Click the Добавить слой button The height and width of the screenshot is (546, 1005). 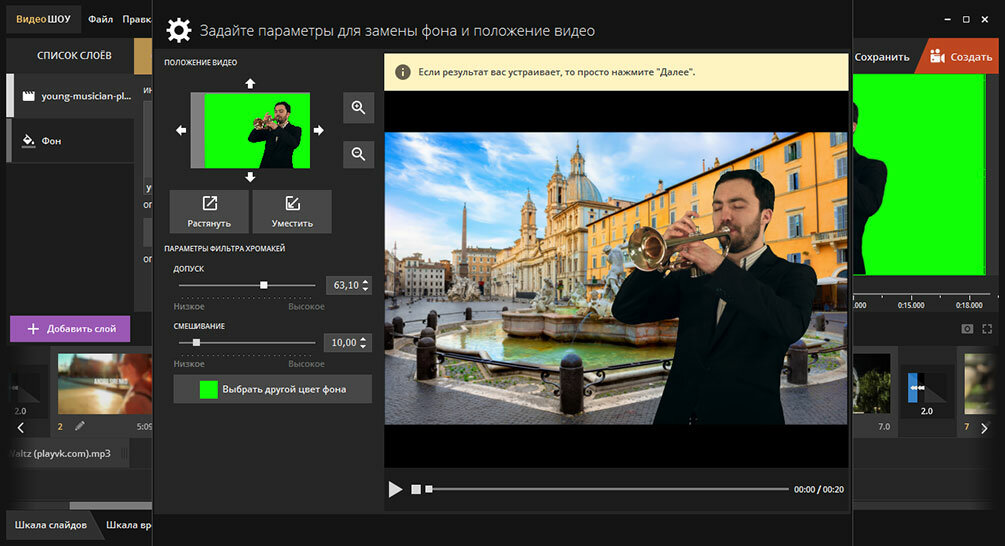tap(71, 329)
